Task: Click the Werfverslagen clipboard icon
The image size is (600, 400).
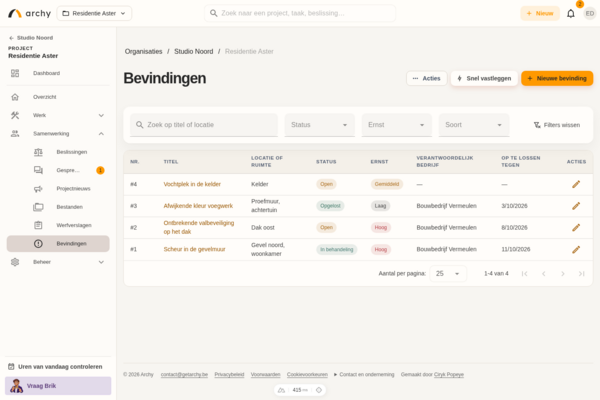Action: click(x=38, y=225)
